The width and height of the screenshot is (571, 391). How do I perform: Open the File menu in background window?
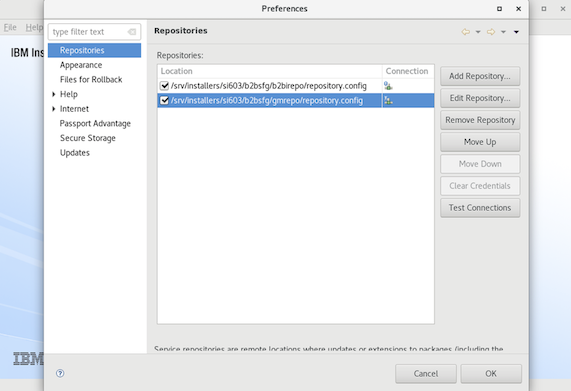[x=10, y=27]
